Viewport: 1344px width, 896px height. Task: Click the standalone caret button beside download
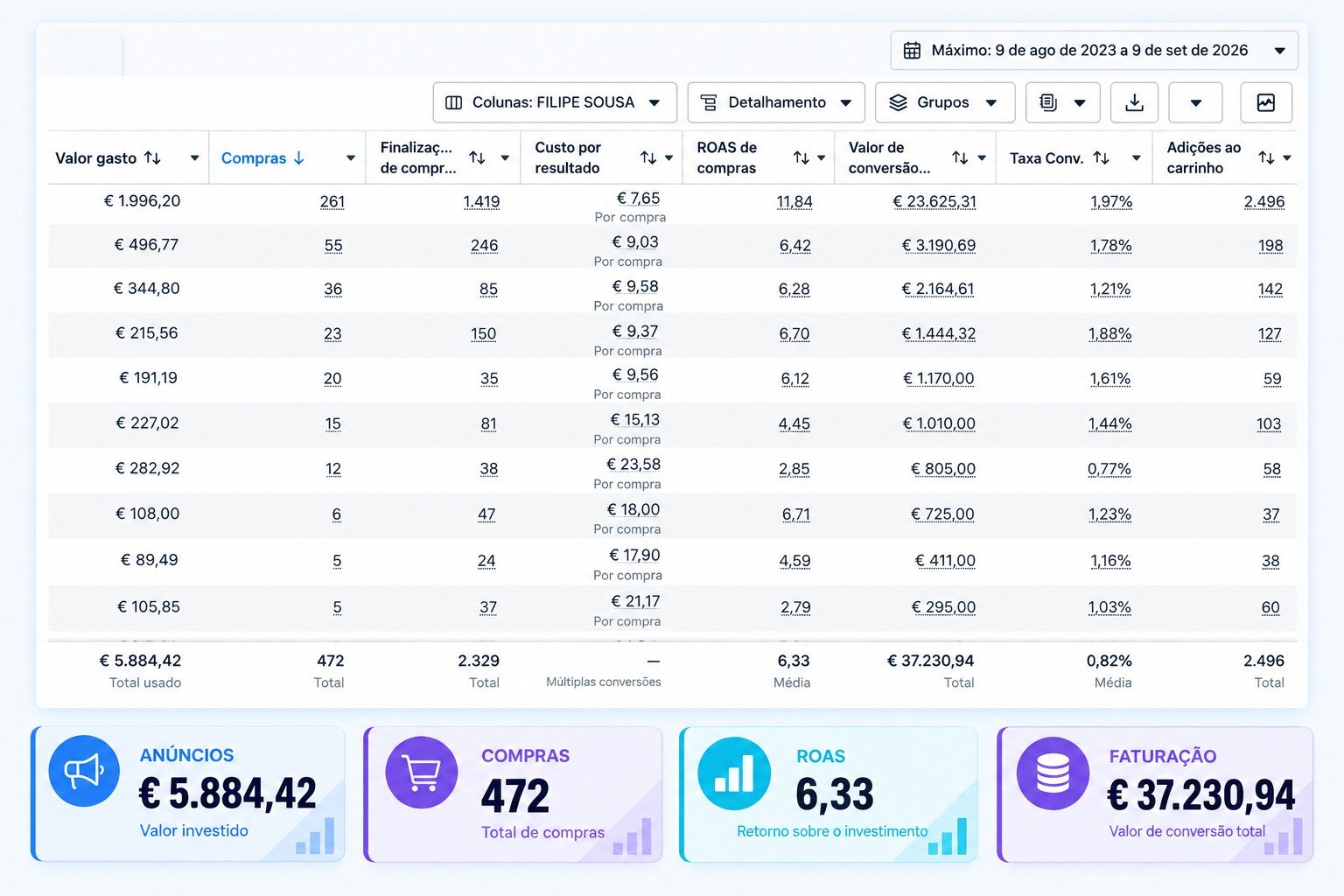pos(1196,102)
